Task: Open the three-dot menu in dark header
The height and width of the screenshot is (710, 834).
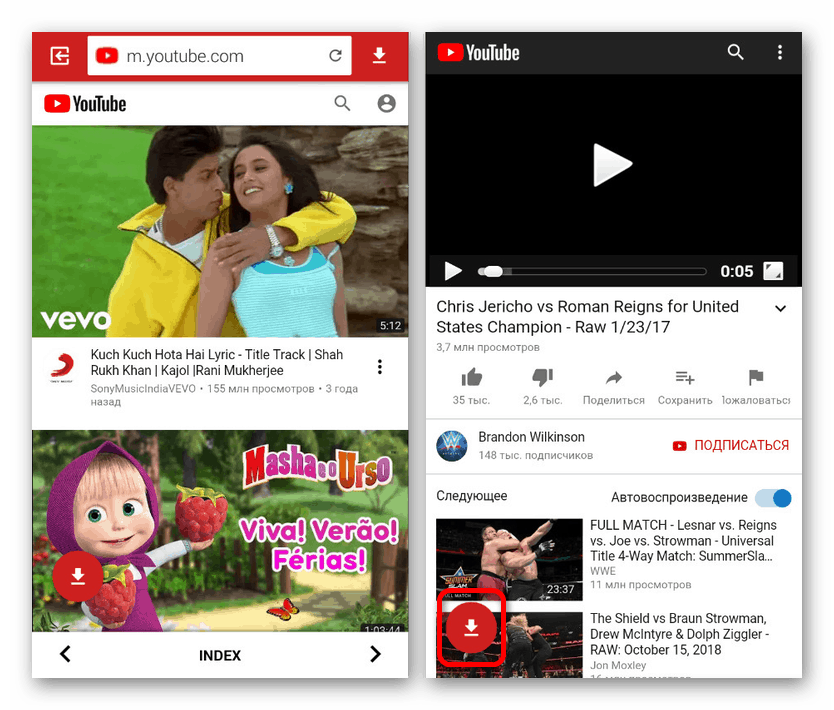Action: (780, 52)
